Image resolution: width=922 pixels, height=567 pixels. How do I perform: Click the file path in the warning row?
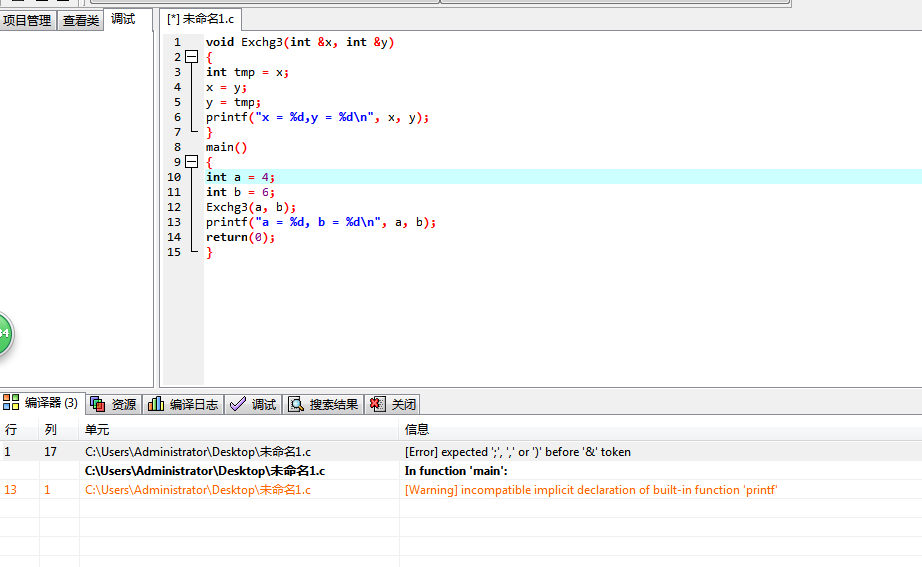click(x=198, y=490)
